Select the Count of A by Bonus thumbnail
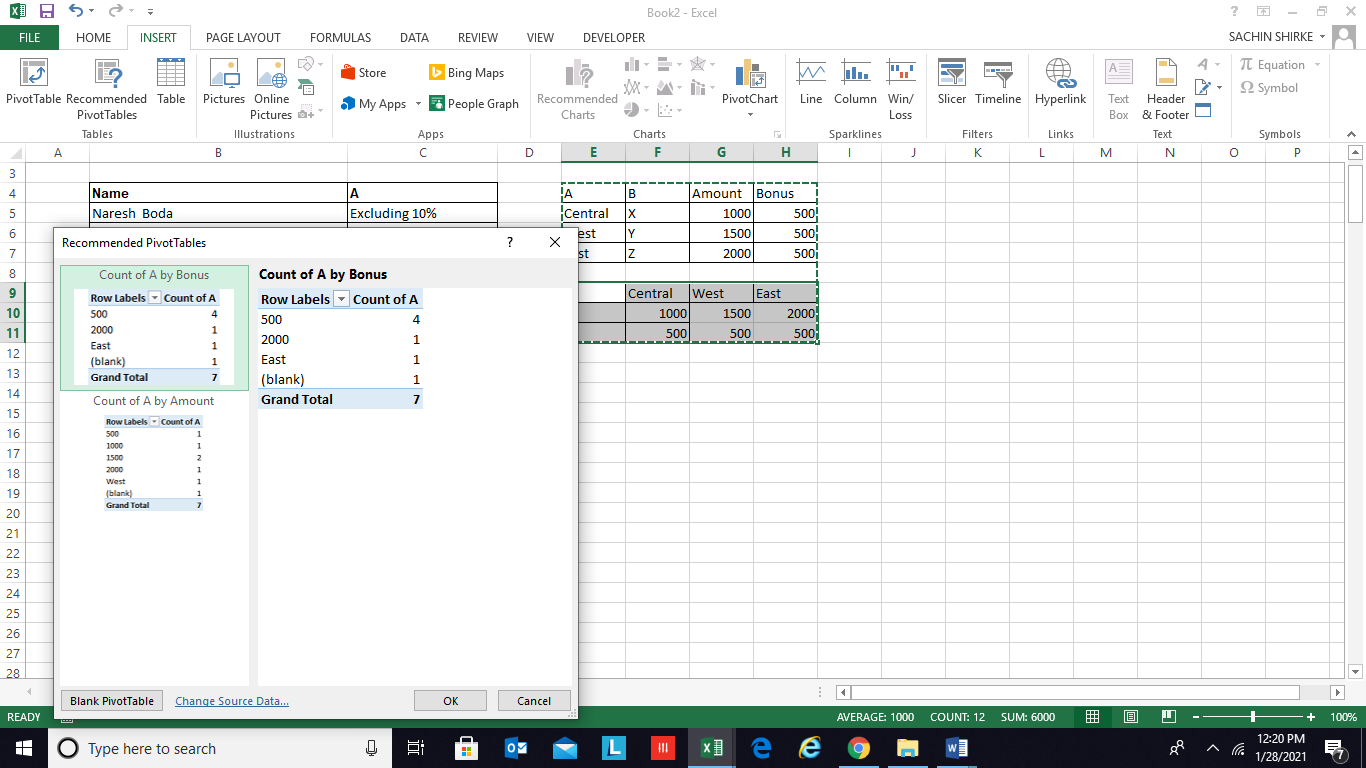The image size is (1366, 768). pos(154,327)
